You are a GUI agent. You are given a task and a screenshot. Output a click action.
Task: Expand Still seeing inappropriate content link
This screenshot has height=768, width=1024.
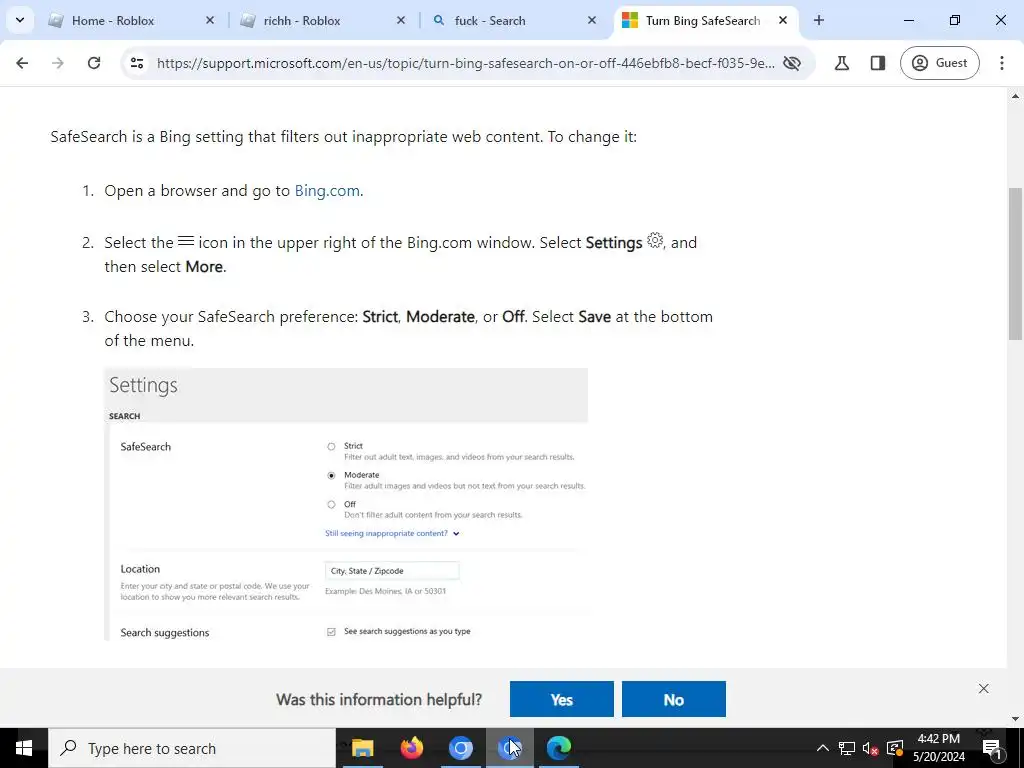392,534
